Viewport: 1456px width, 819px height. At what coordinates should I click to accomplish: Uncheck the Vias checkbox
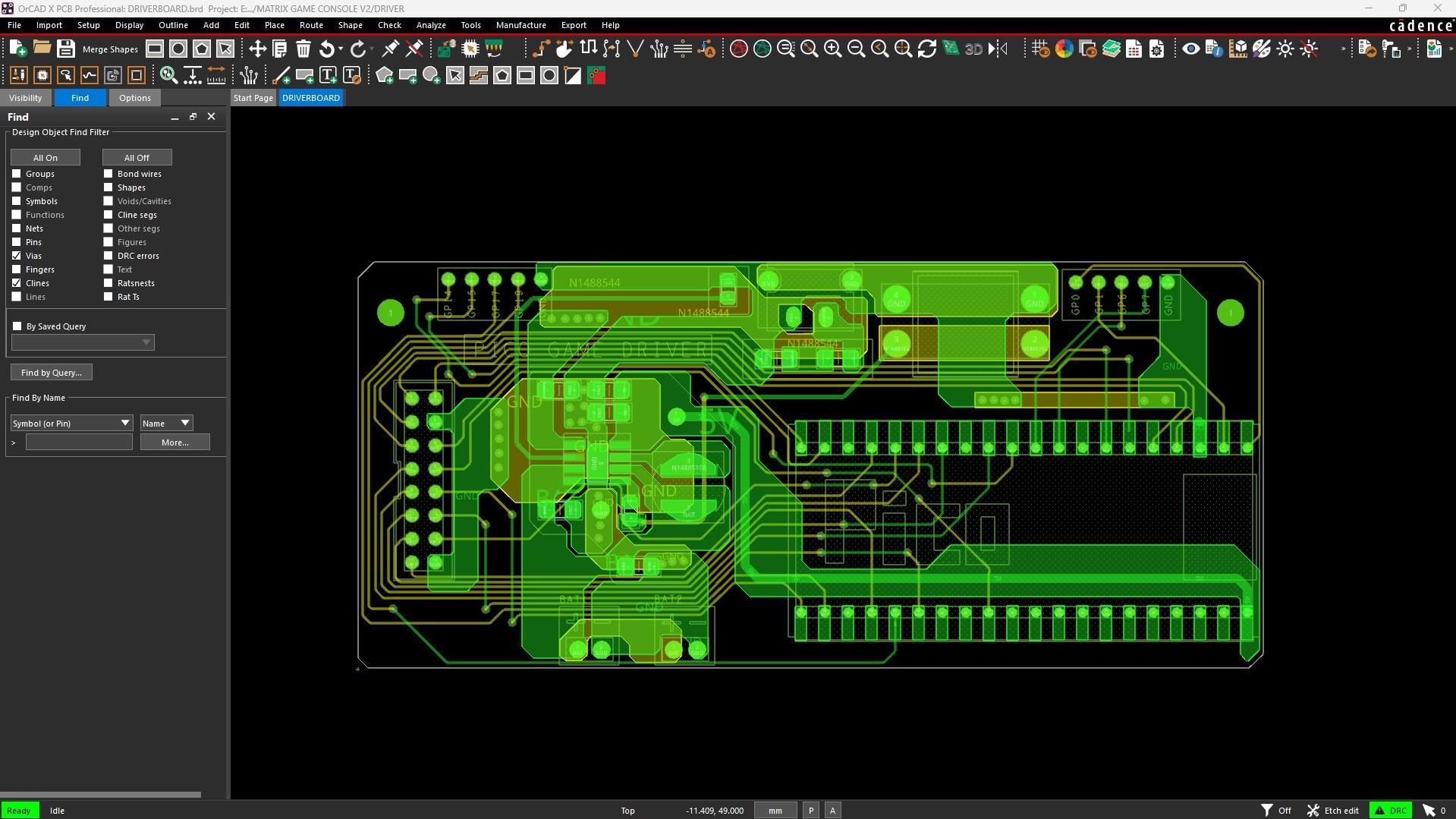[17, 256]
